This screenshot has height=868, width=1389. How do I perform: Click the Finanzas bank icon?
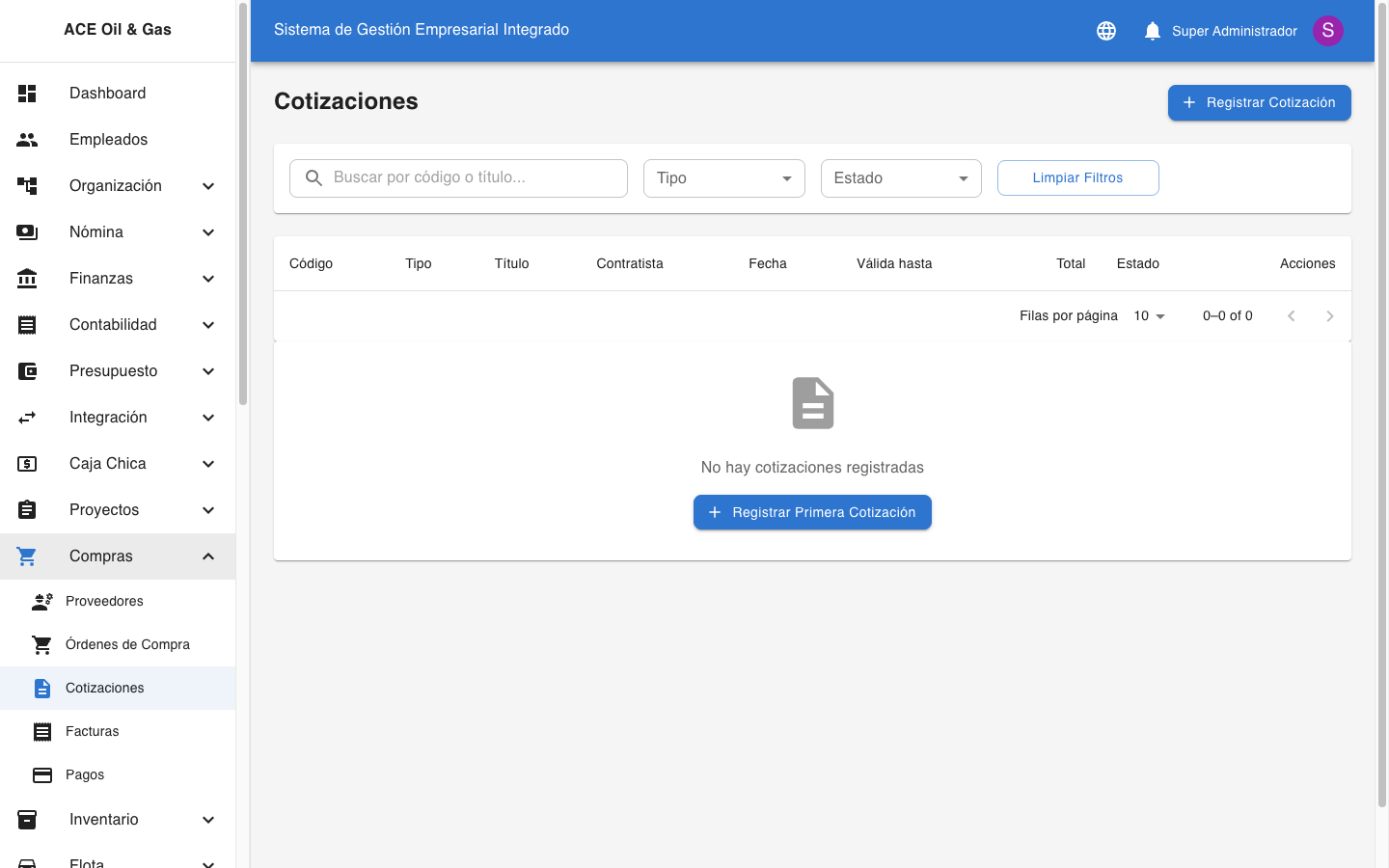click(27, 279)
